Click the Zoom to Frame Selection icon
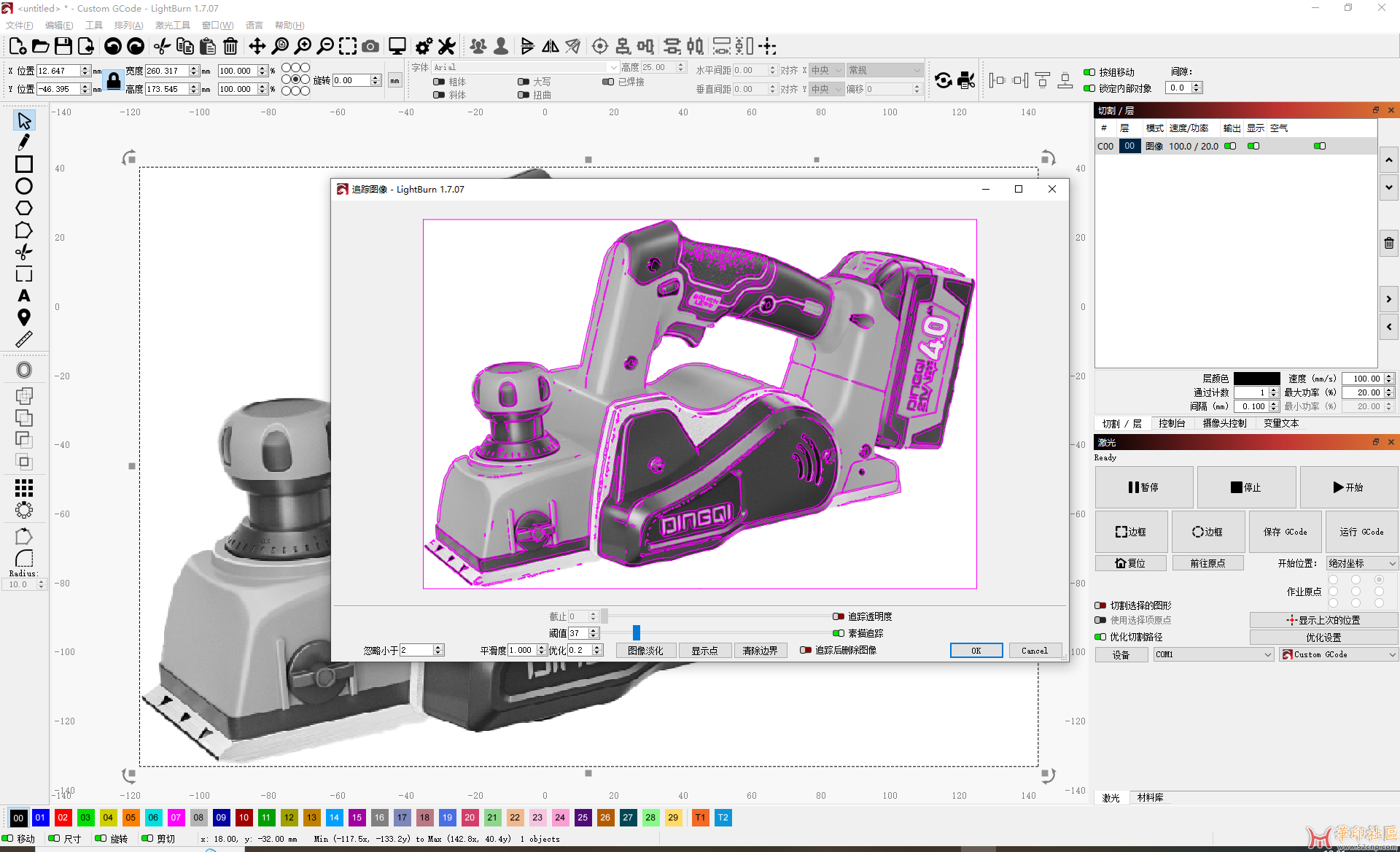The height and width of the screenshot is (852, 1400). point(348,47)
